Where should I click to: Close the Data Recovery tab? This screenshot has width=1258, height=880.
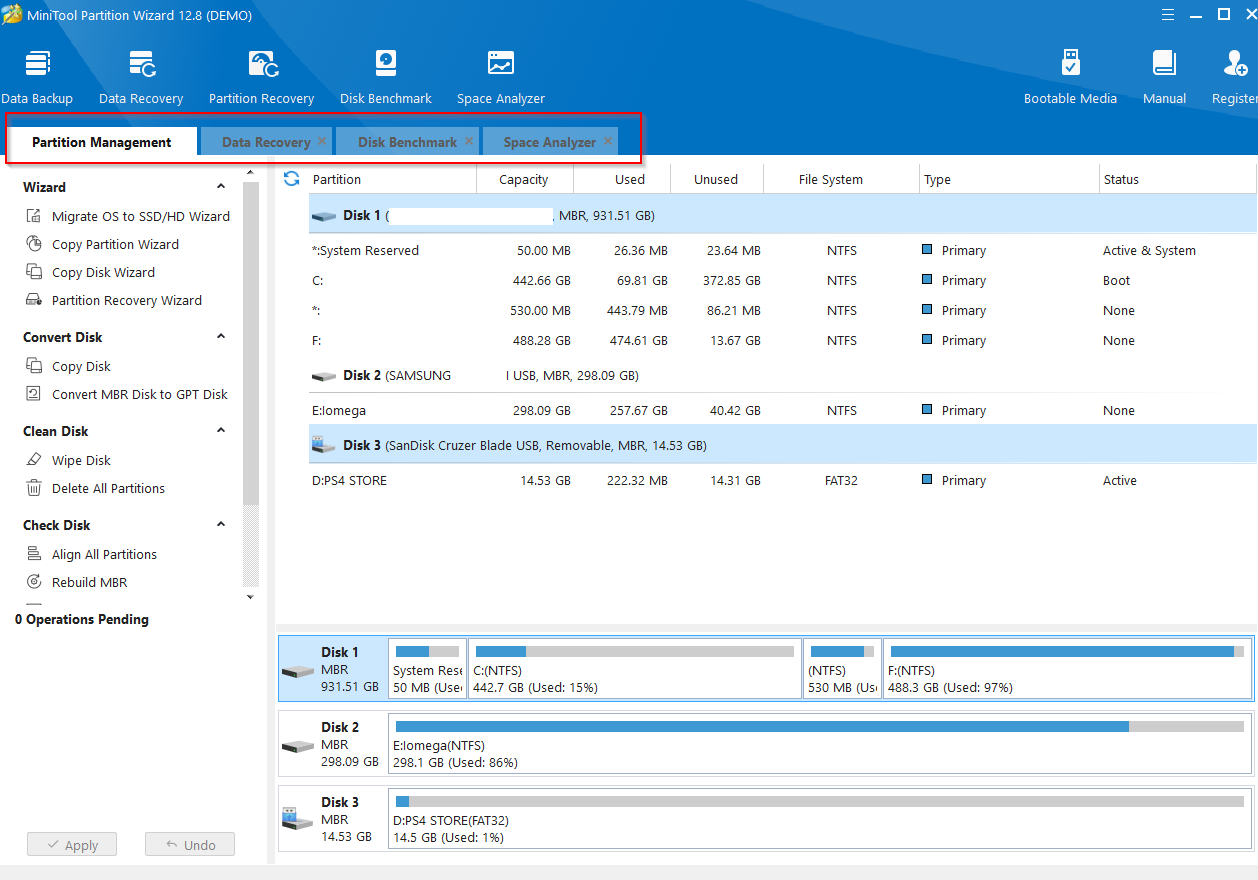[x=322, y=141]
